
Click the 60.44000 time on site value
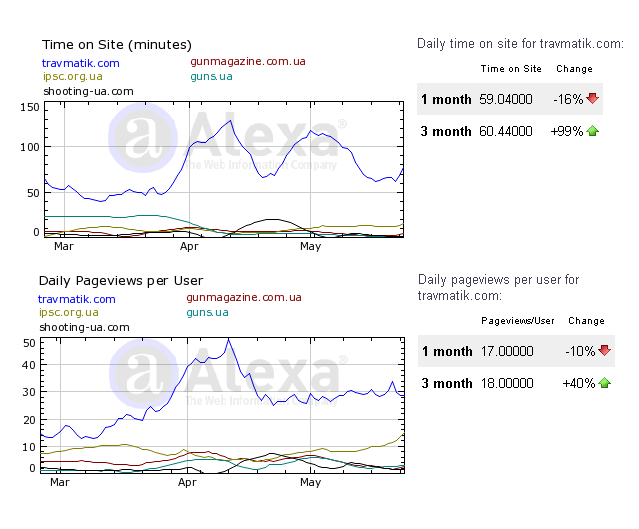[x=506, y=131]
